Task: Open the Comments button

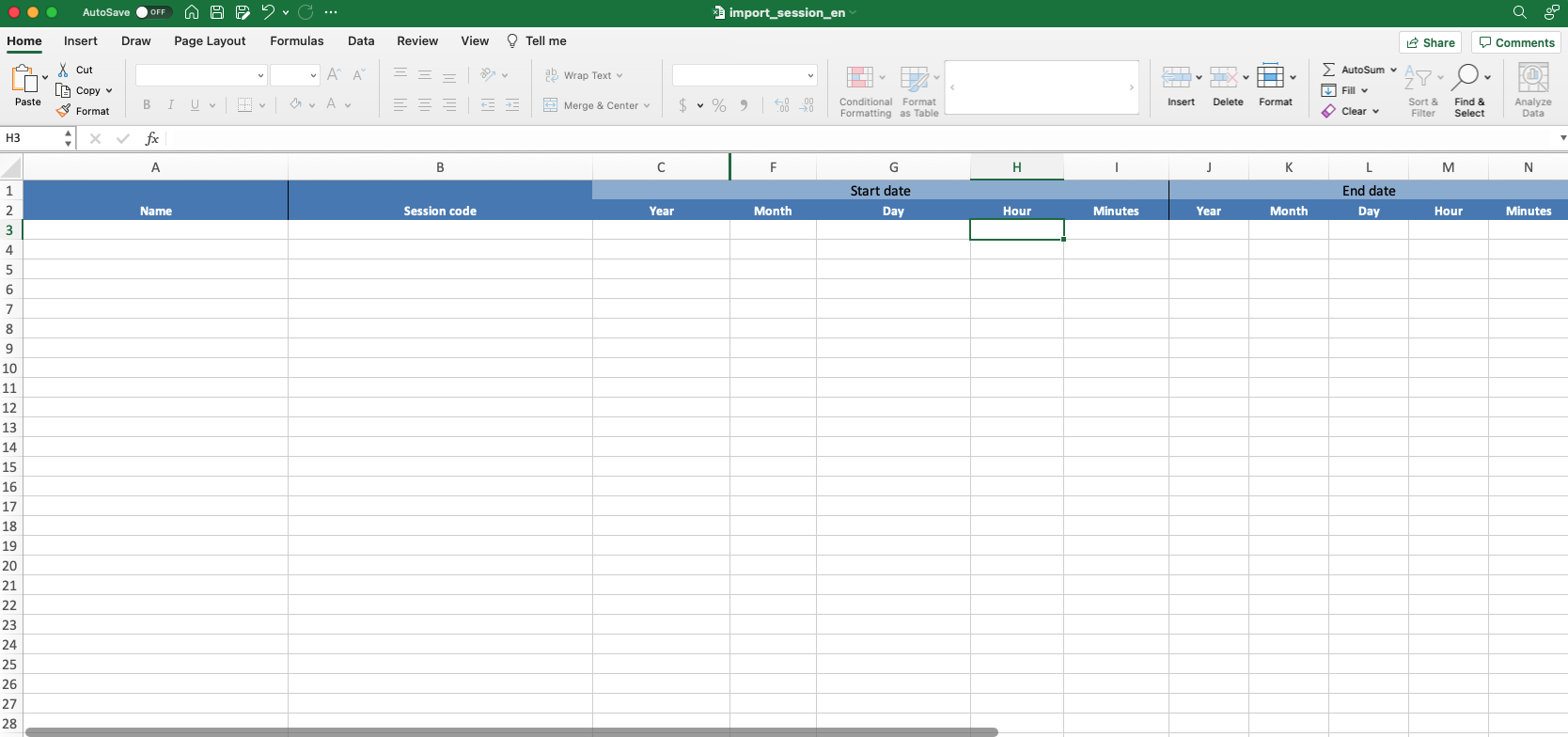Action: 1516,42
